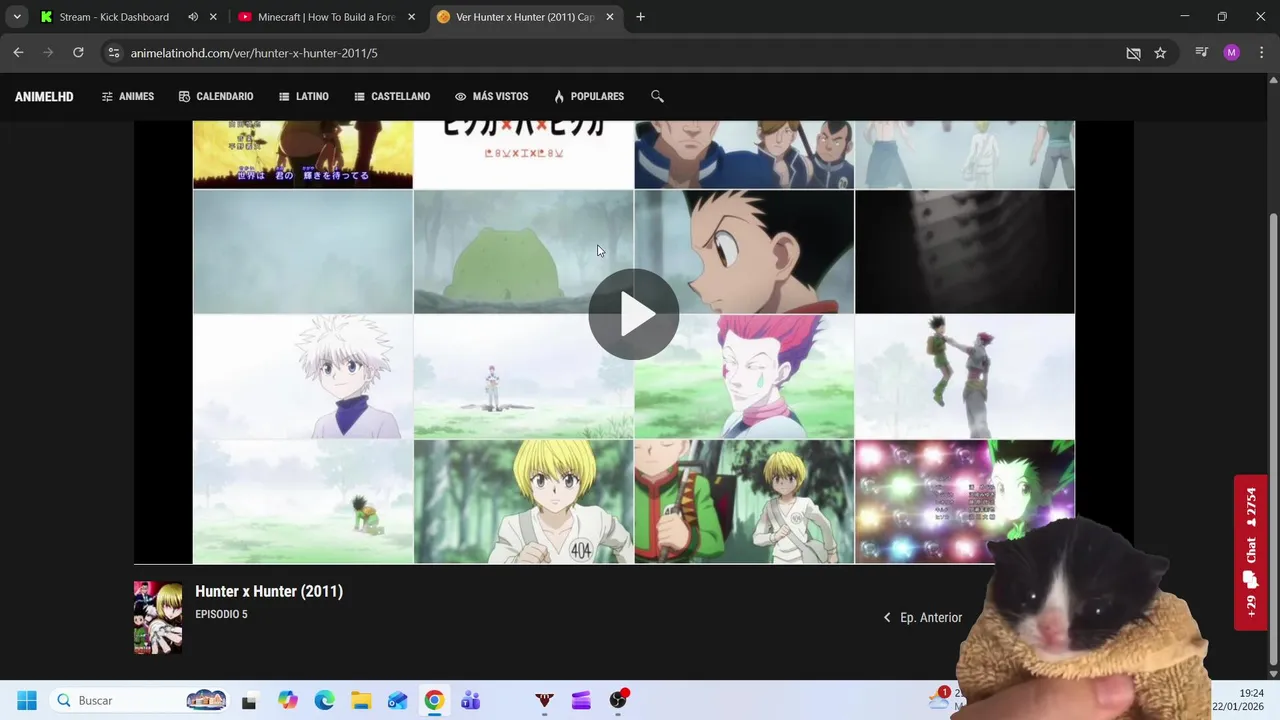Image resolution: width=1280 pixels, height=720 pixels.
Task: Open the CALENDARIO section
Action: pyautogui.click(x=216, y=96)
